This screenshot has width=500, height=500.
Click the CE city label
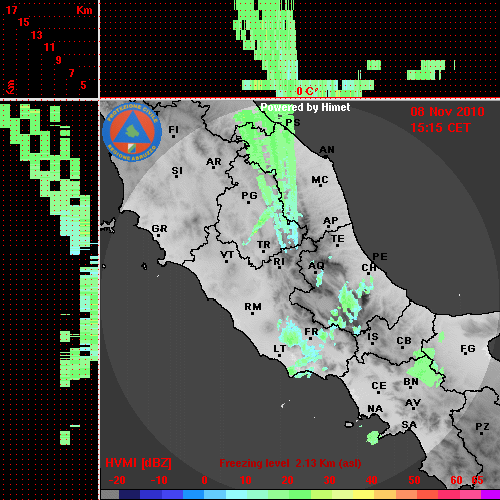point(379,386)
